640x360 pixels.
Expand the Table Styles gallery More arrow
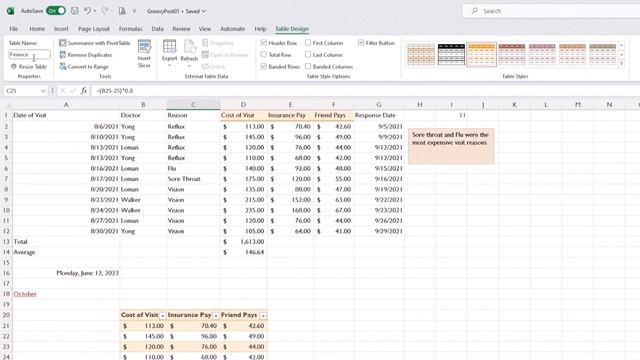point(622,64)
